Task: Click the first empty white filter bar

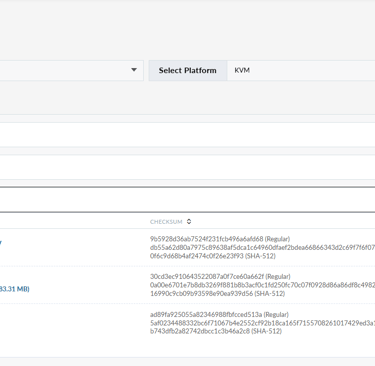Action: [187, 135]
